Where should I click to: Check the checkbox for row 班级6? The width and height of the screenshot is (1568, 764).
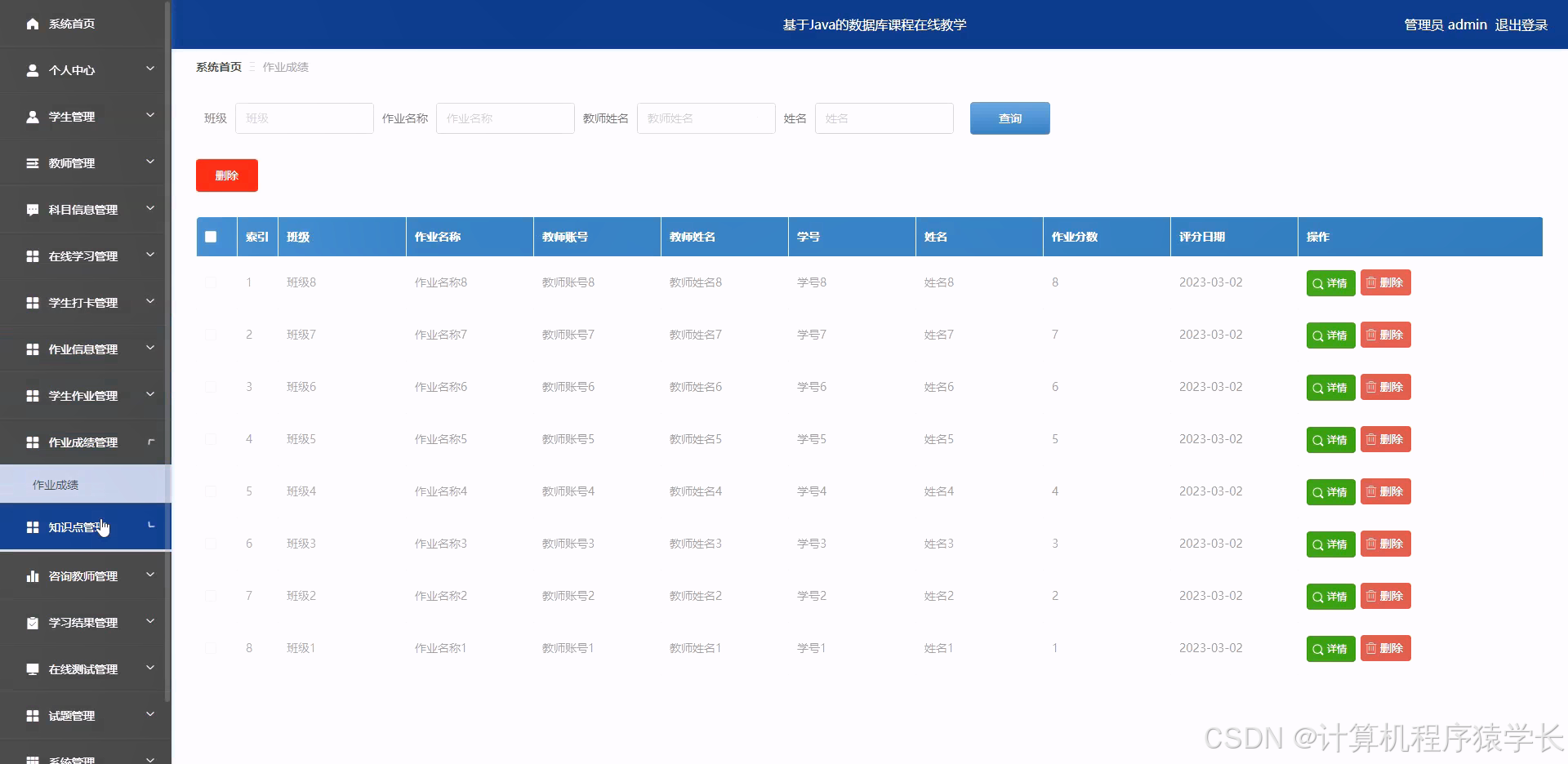(211, 387)
